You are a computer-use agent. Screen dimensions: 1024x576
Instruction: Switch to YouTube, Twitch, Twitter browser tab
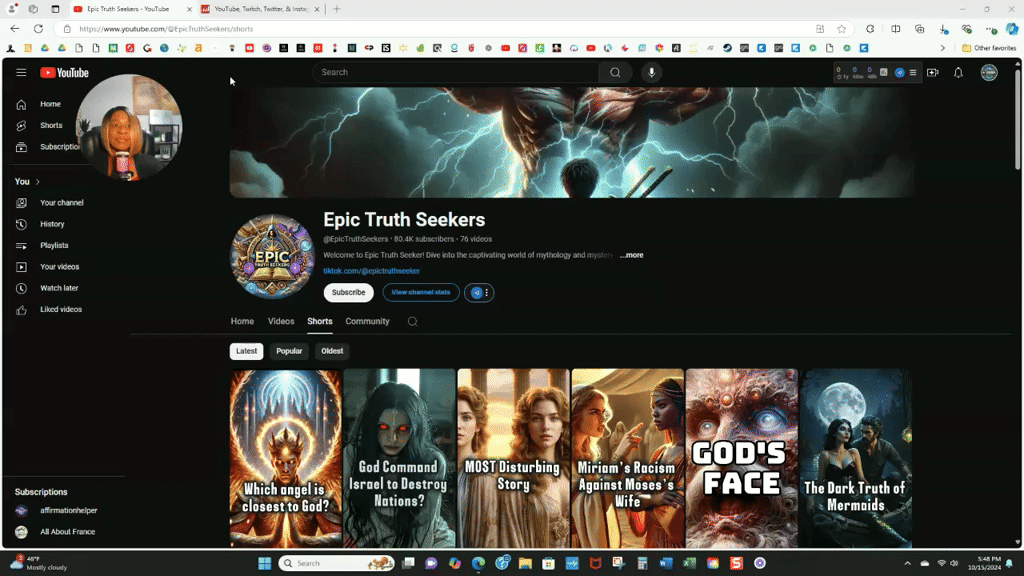point(261,9)
